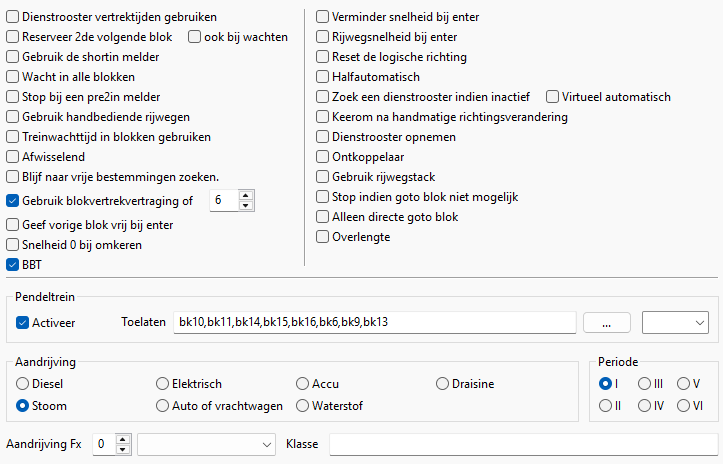Screen dimensions: 723x464
Task: Open the dropdown beside the Toelaten field
Action: point(675,322)
